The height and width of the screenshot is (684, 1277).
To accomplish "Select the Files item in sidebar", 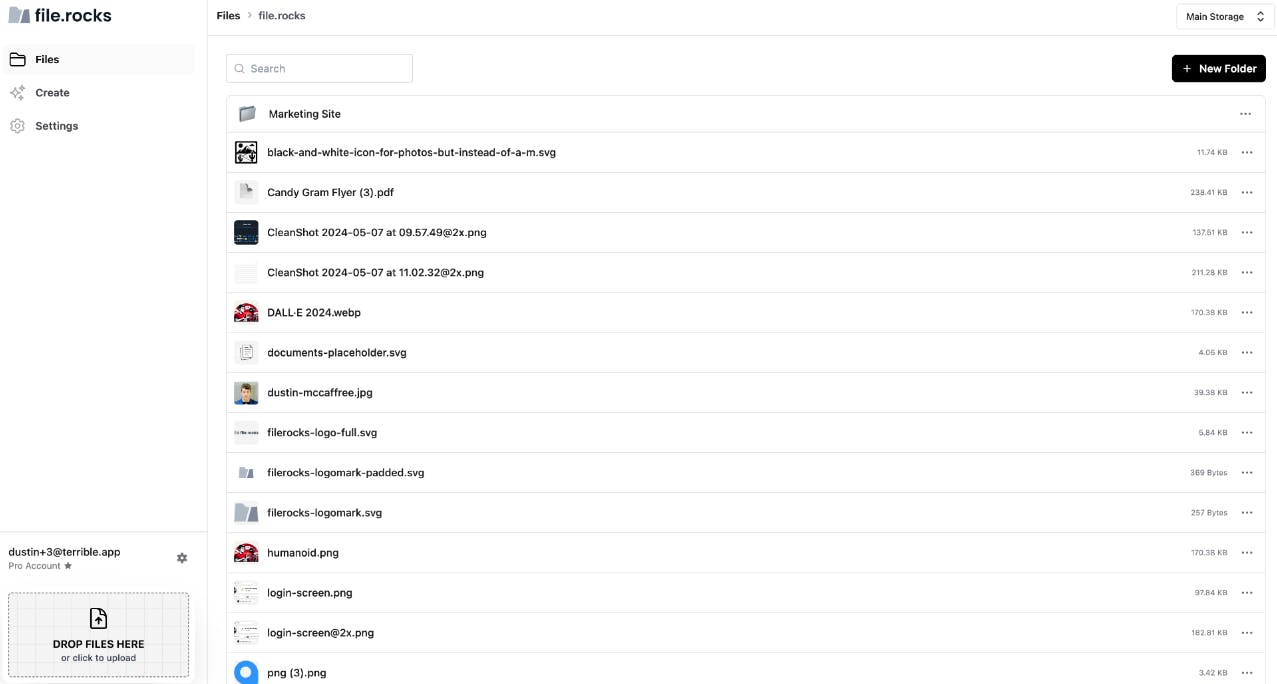I will click(x=100, y=59).
